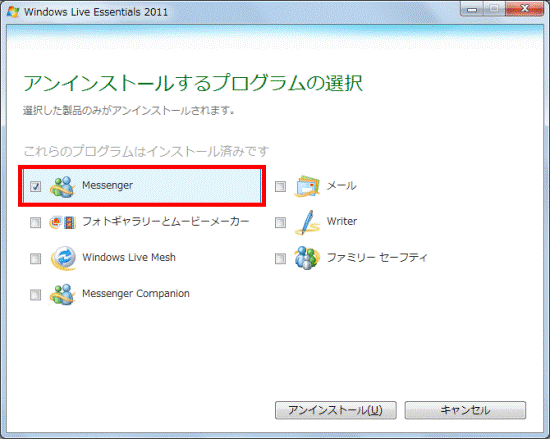
Task: Tick the Windows Live Mesh checkbox
Action: tap(35, 258)
